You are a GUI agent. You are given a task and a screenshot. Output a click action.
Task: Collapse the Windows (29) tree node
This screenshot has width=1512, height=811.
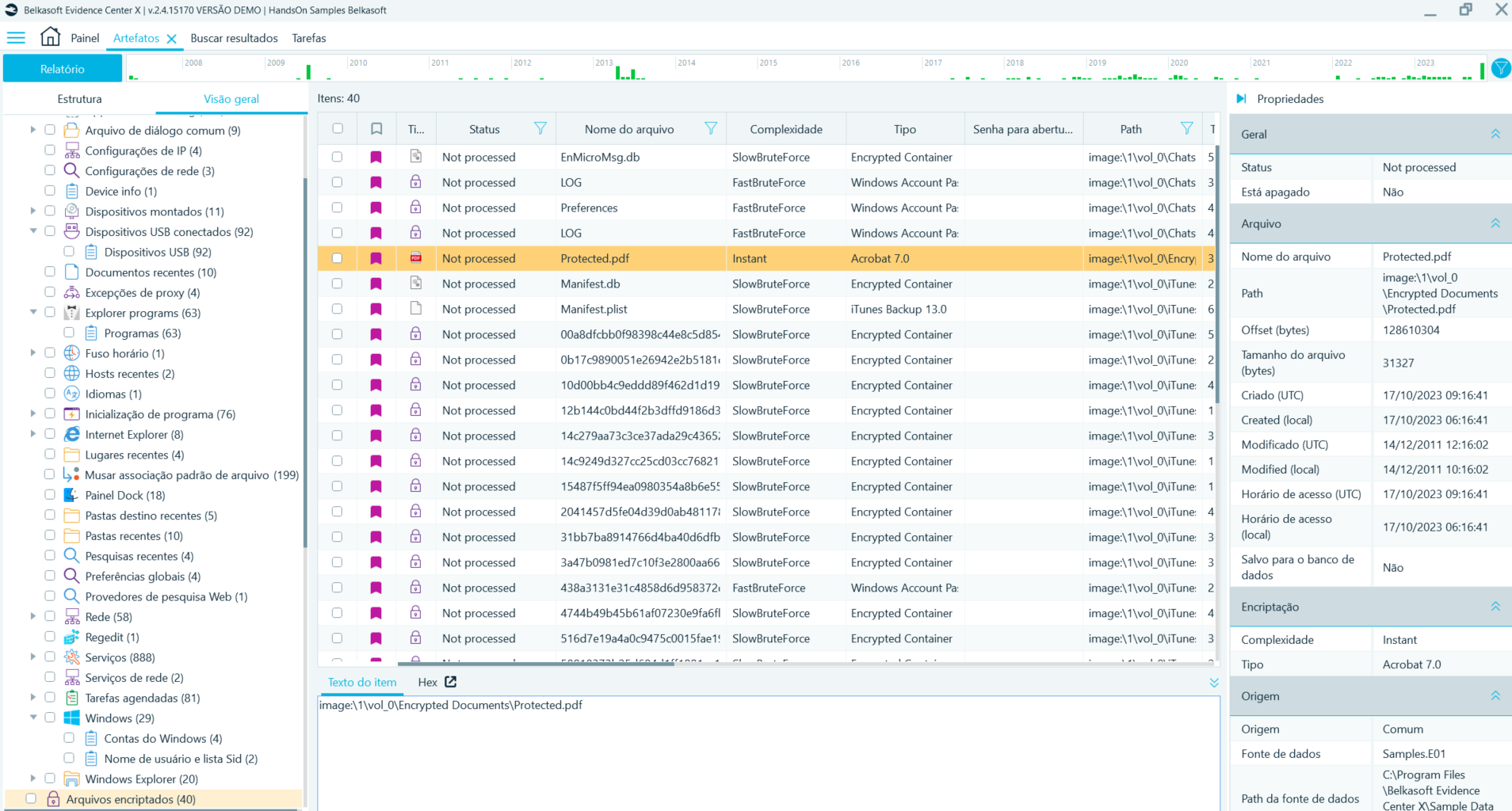point(33,718)
